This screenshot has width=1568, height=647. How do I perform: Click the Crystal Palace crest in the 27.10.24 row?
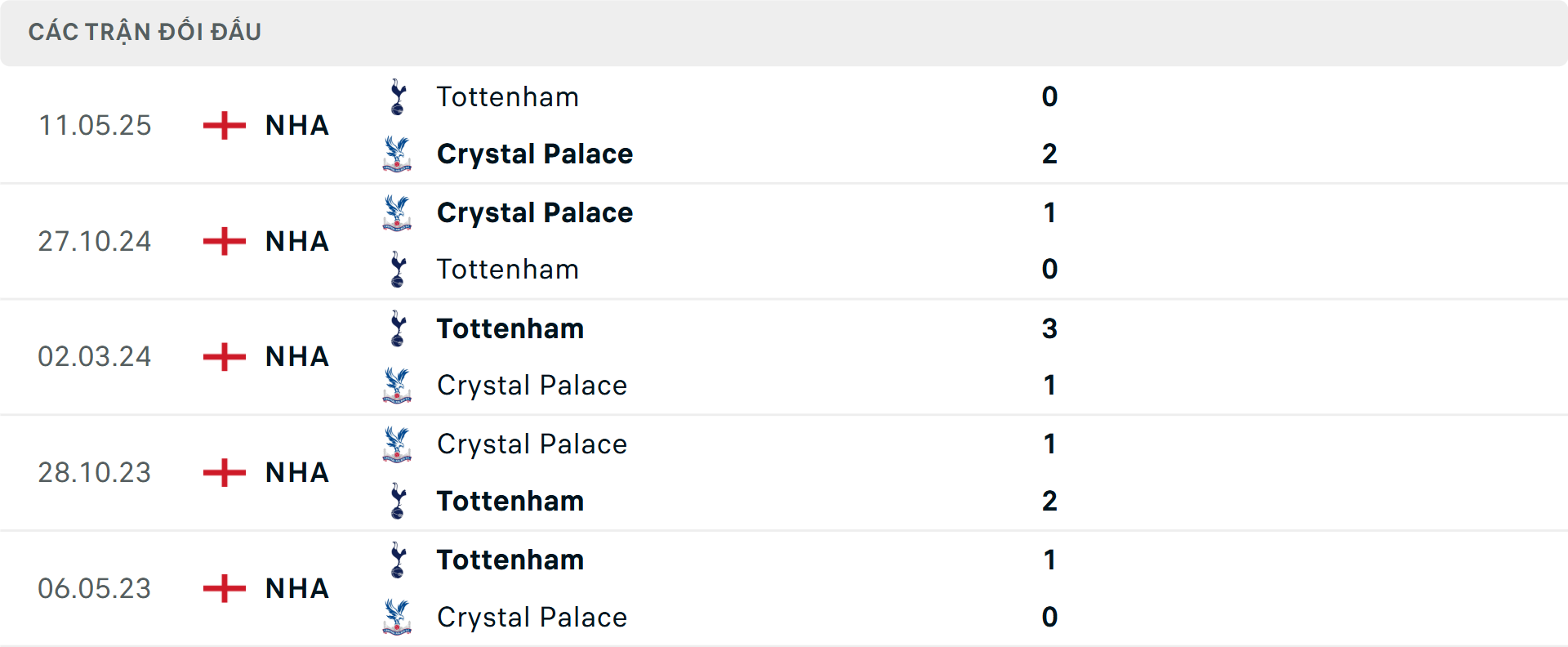(x=398, y=212)
